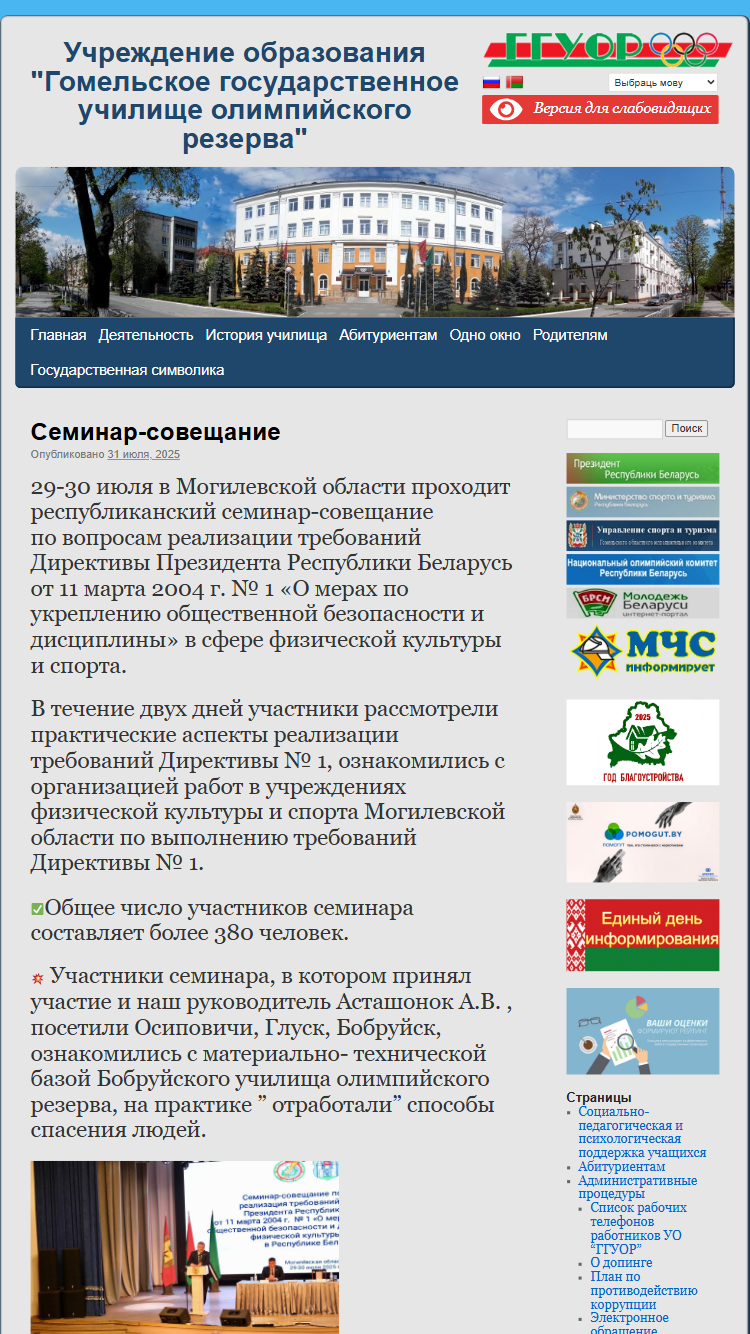Open the Главная menu item
This screenshot has width=750, height=1334.
58,335
